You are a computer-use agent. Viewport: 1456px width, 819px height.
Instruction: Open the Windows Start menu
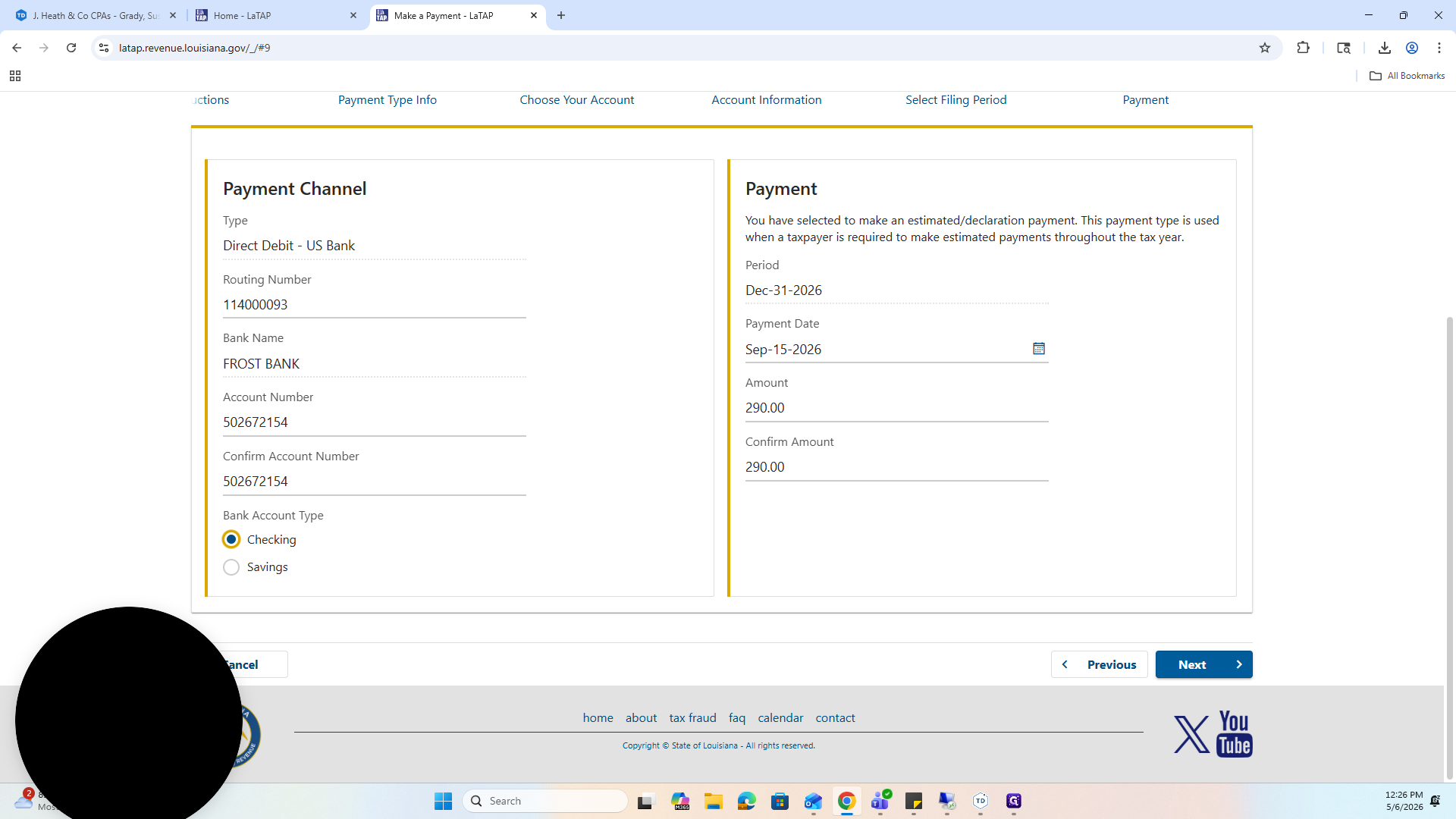(444, 801)
